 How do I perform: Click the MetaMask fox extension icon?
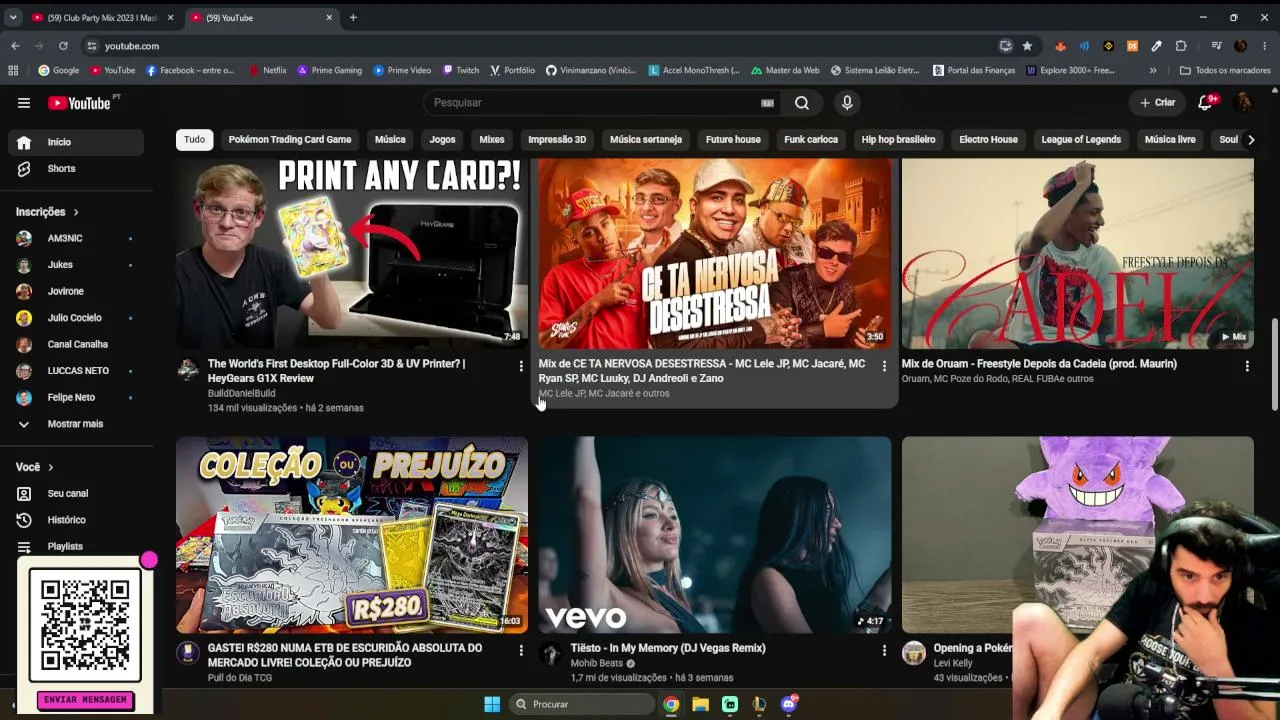(1060, 46)
